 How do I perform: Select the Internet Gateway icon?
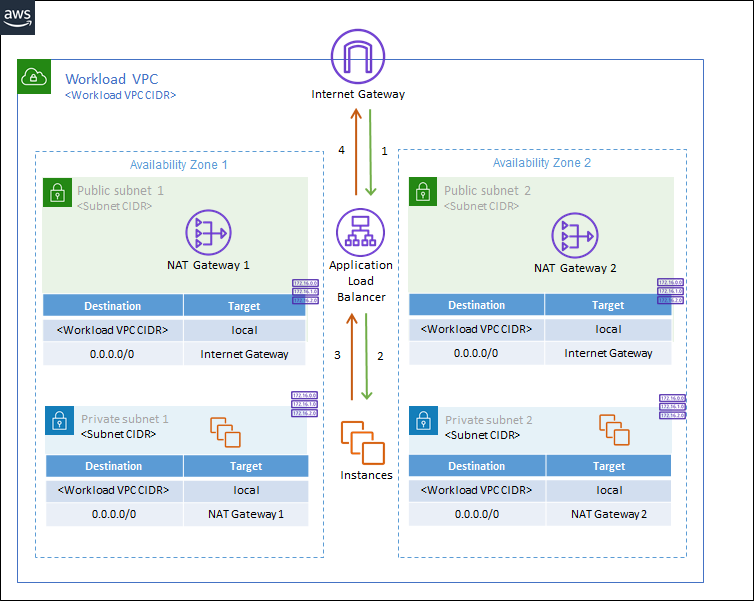coord(358,56)
